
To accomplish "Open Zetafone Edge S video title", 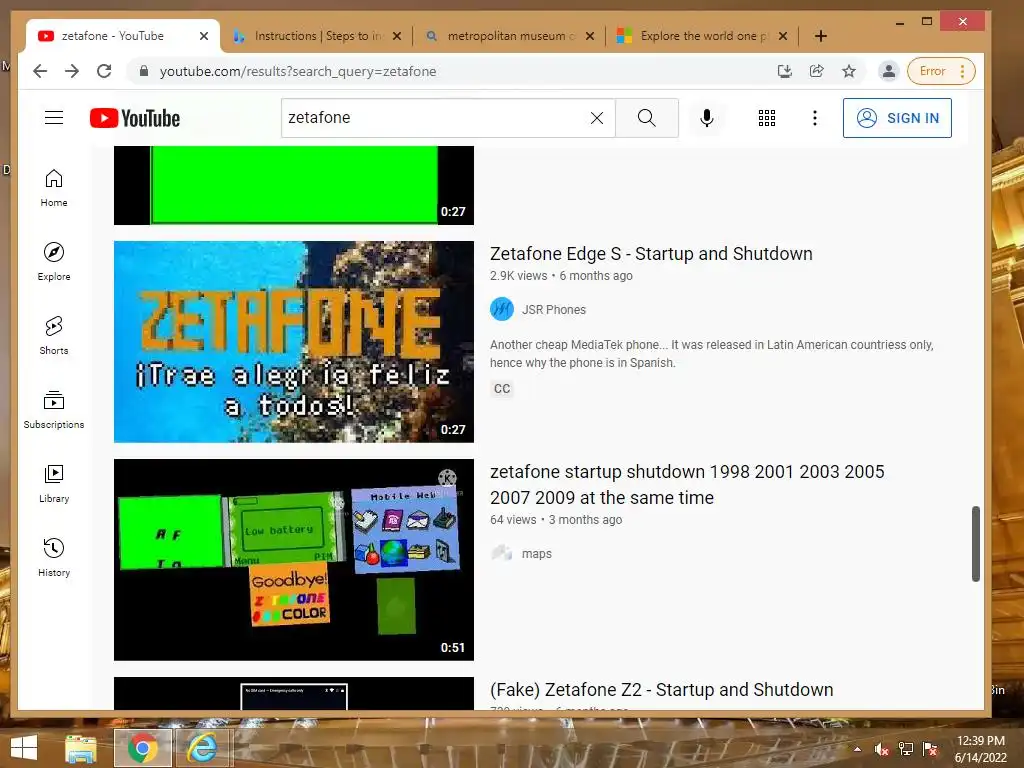I will (x=651, y=253).
